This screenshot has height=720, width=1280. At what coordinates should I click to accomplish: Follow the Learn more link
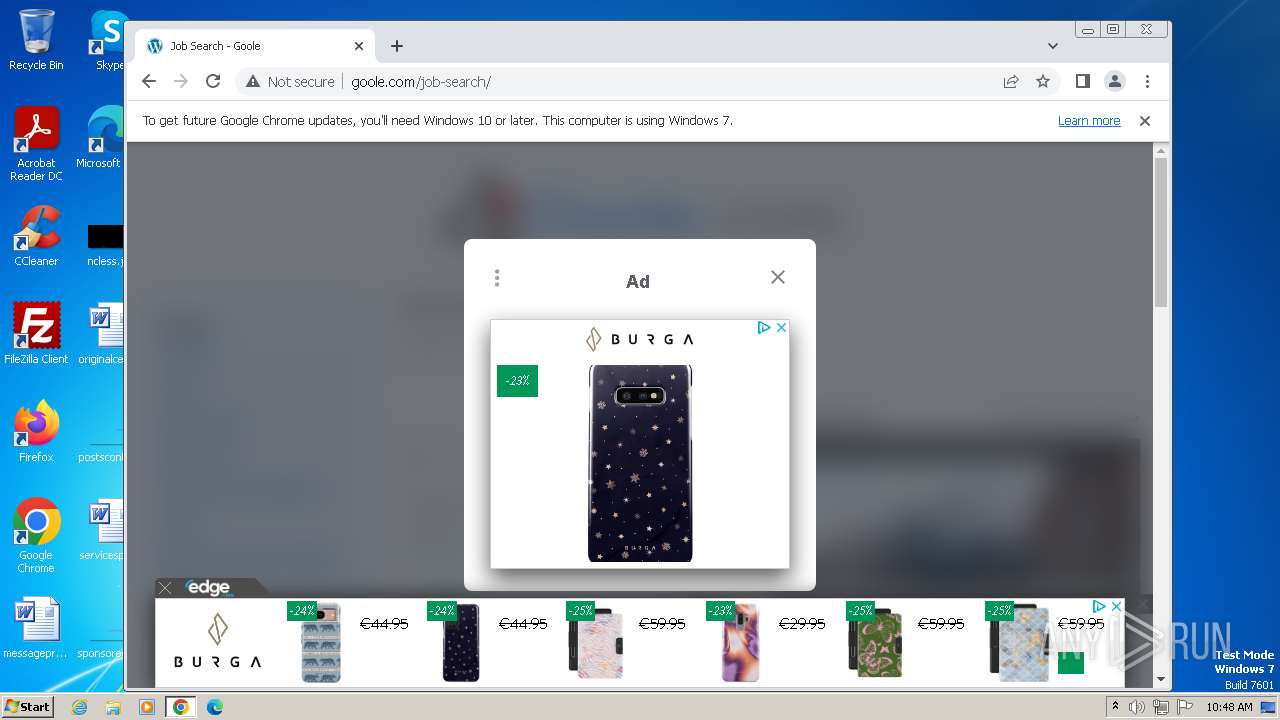(x=1089, y=121)
